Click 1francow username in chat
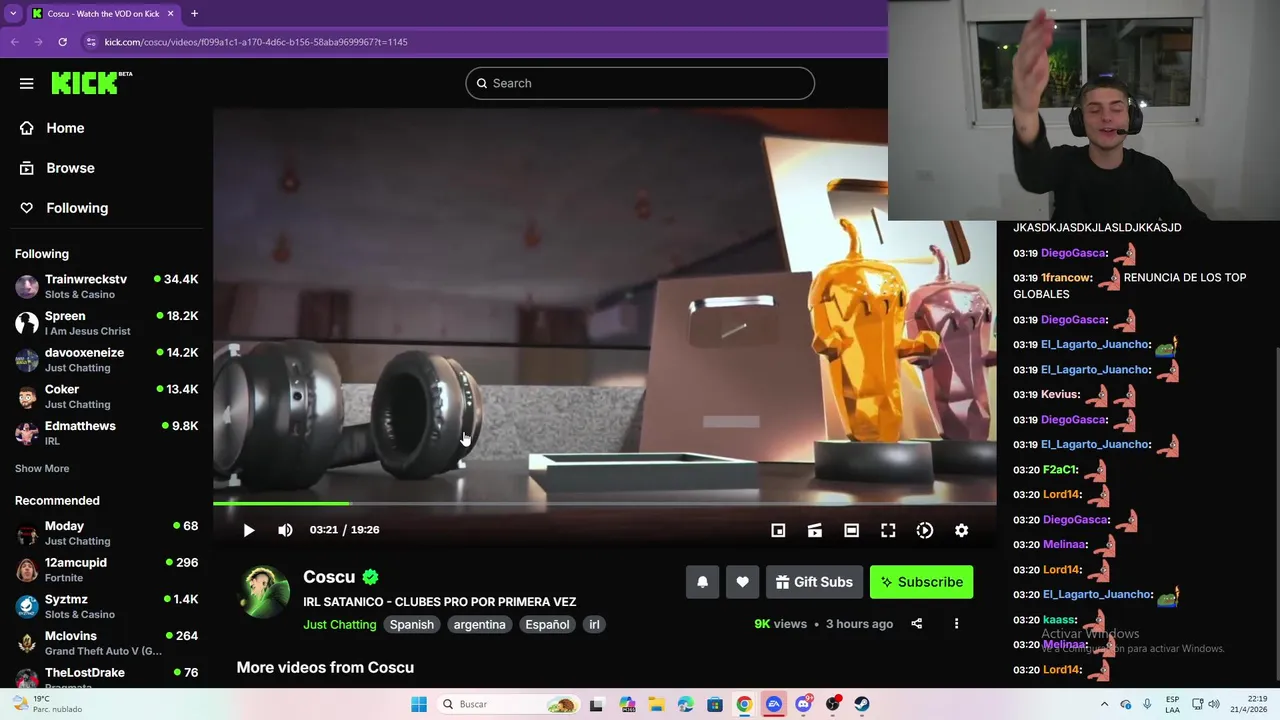The height and width of the screenshot is (720, 1280). [1065, 278]
